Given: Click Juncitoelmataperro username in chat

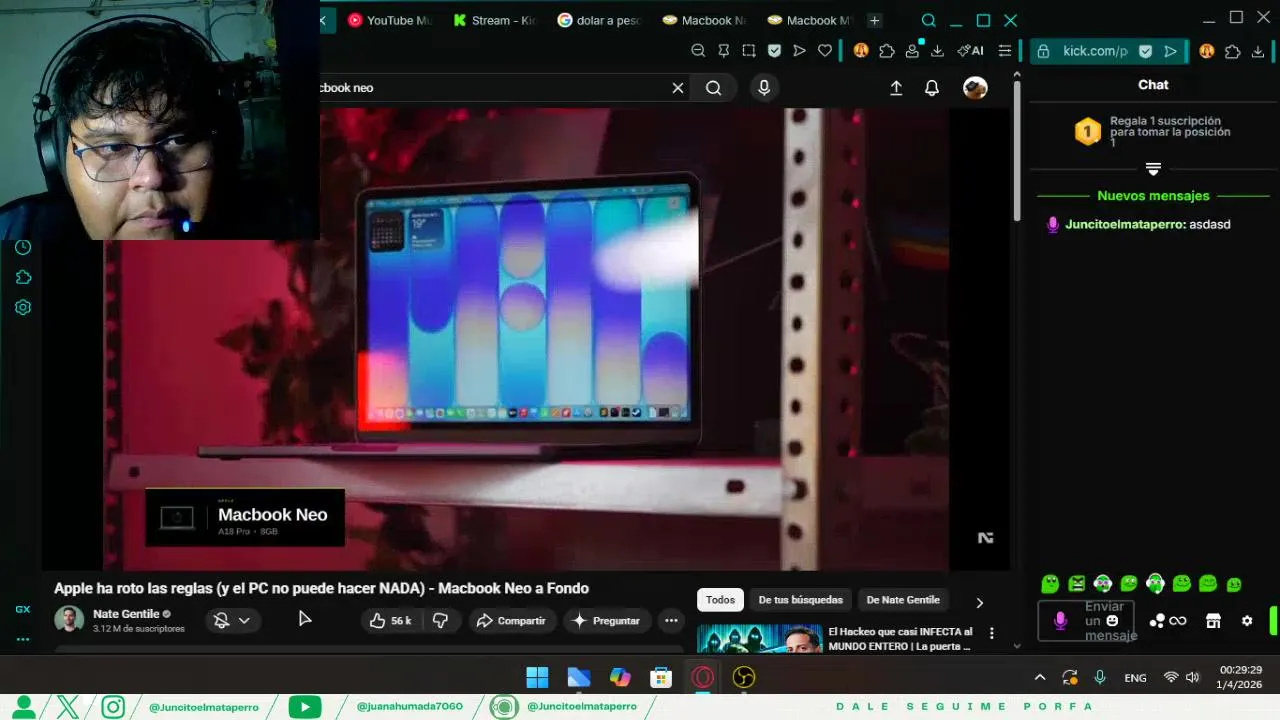Looking at the screenshot, I should (1125, 224).
